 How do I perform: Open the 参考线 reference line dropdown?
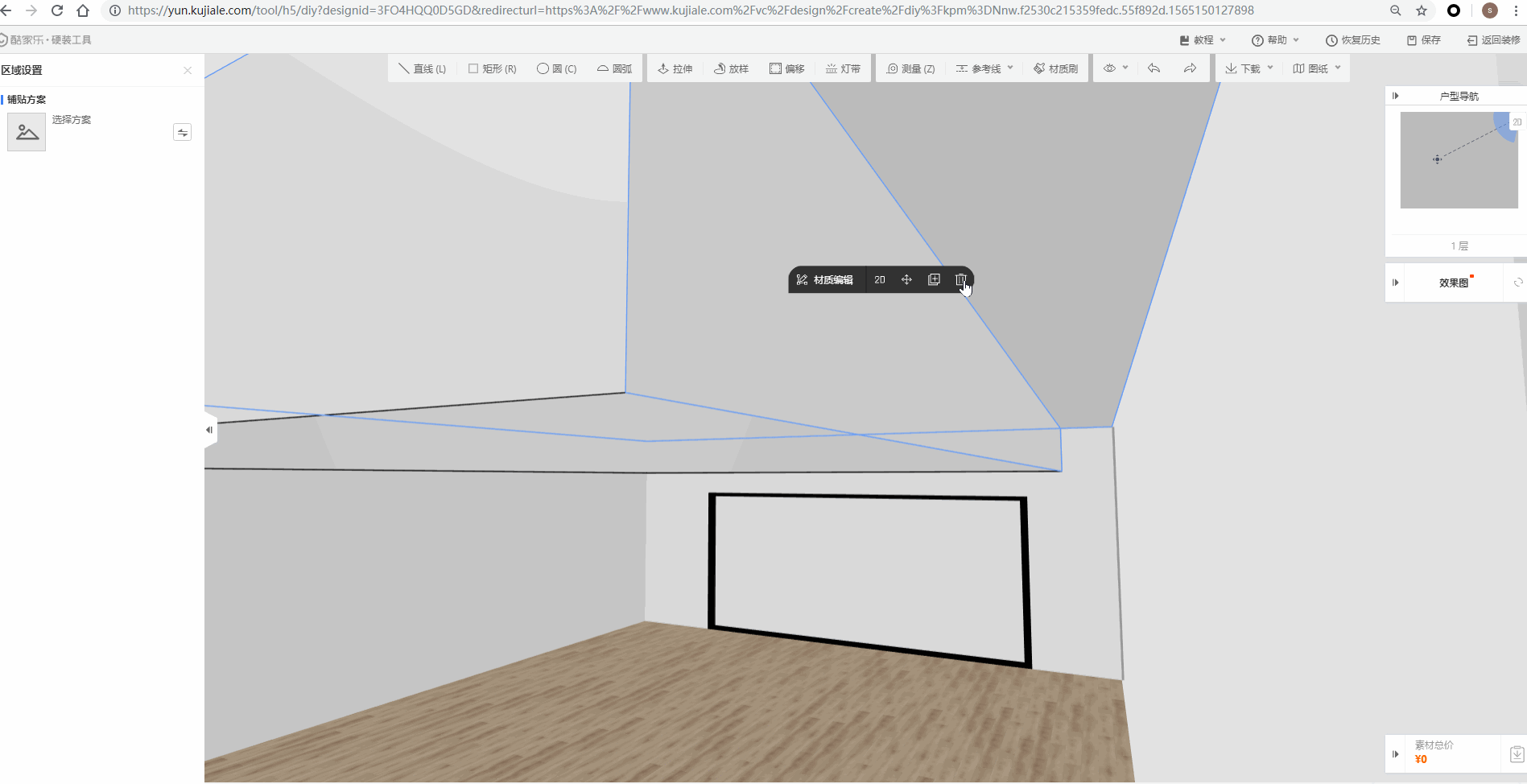coord(984,69)
